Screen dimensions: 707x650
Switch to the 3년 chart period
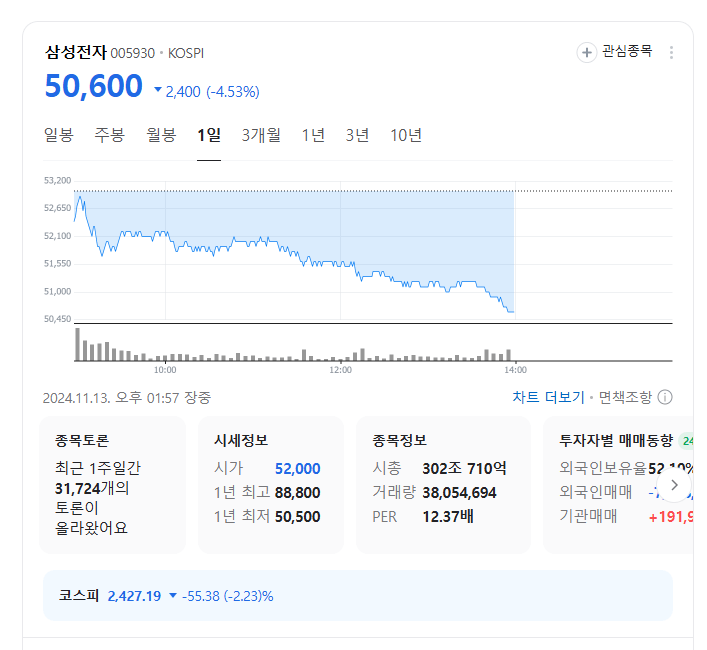(357, 135)
